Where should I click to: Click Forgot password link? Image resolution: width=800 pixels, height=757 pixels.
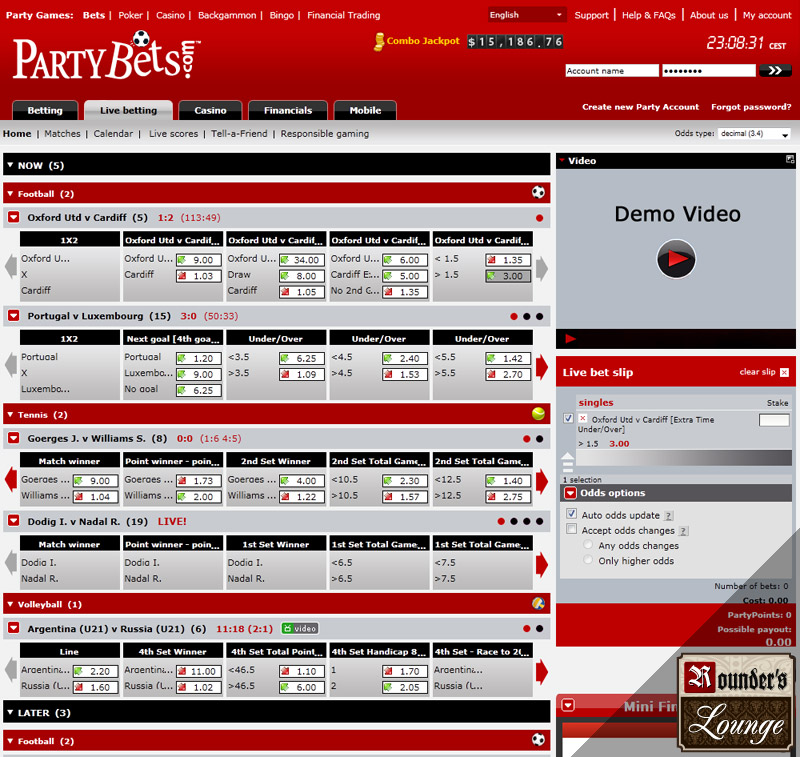click(x=751, y=107)
